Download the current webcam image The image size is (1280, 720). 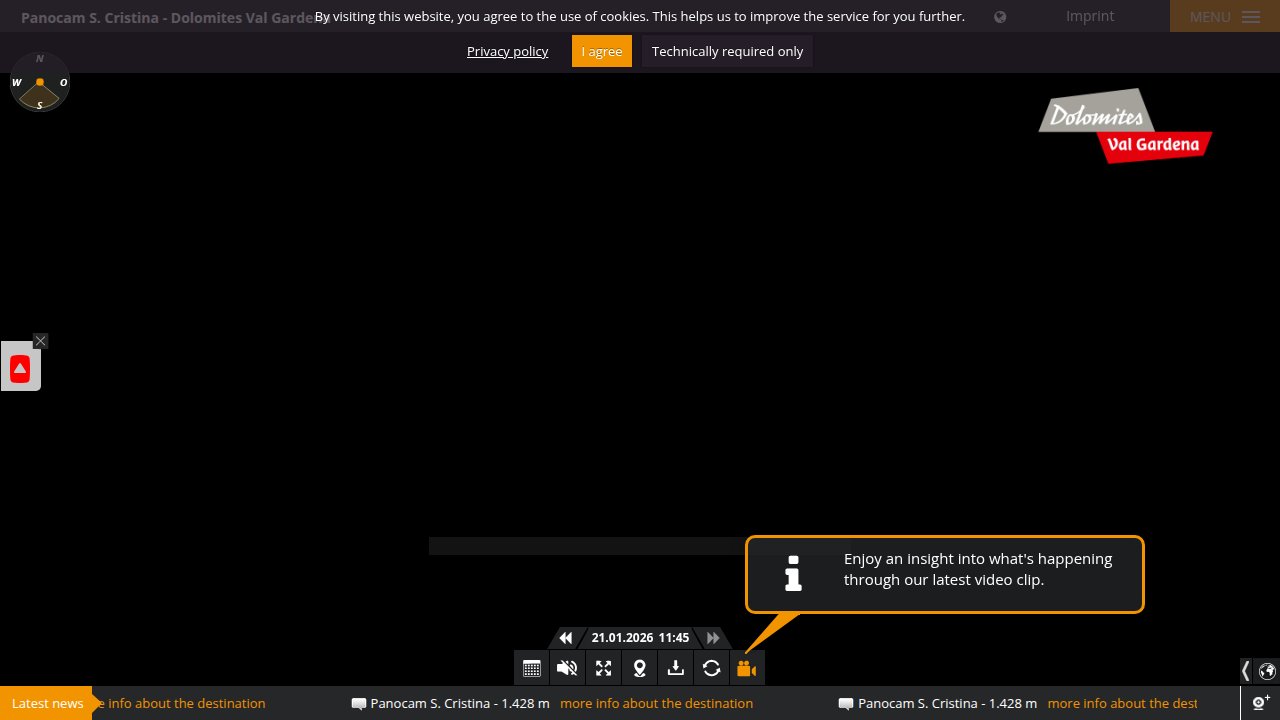pos(675,668)
